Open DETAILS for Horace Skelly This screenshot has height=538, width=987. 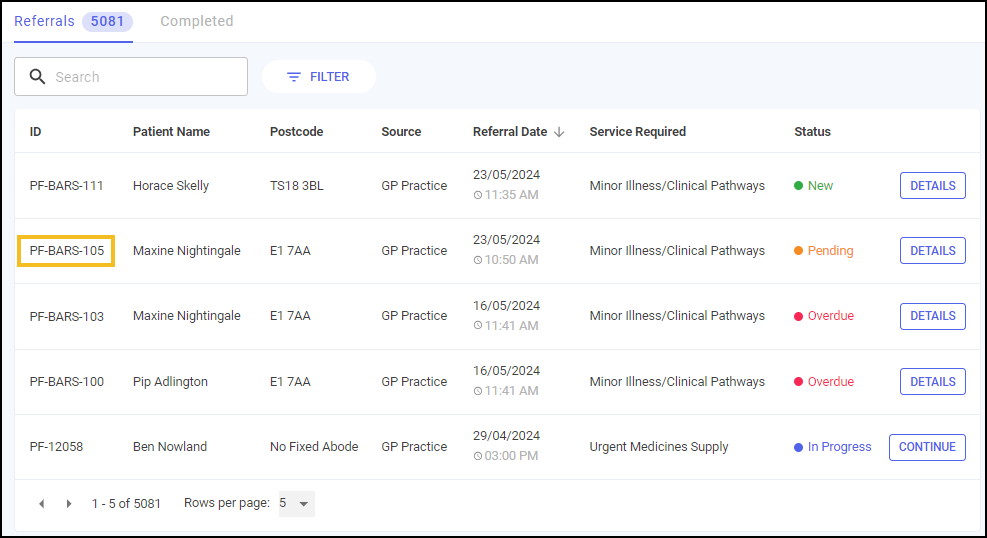pyautogui.click(x=932, y=186)
